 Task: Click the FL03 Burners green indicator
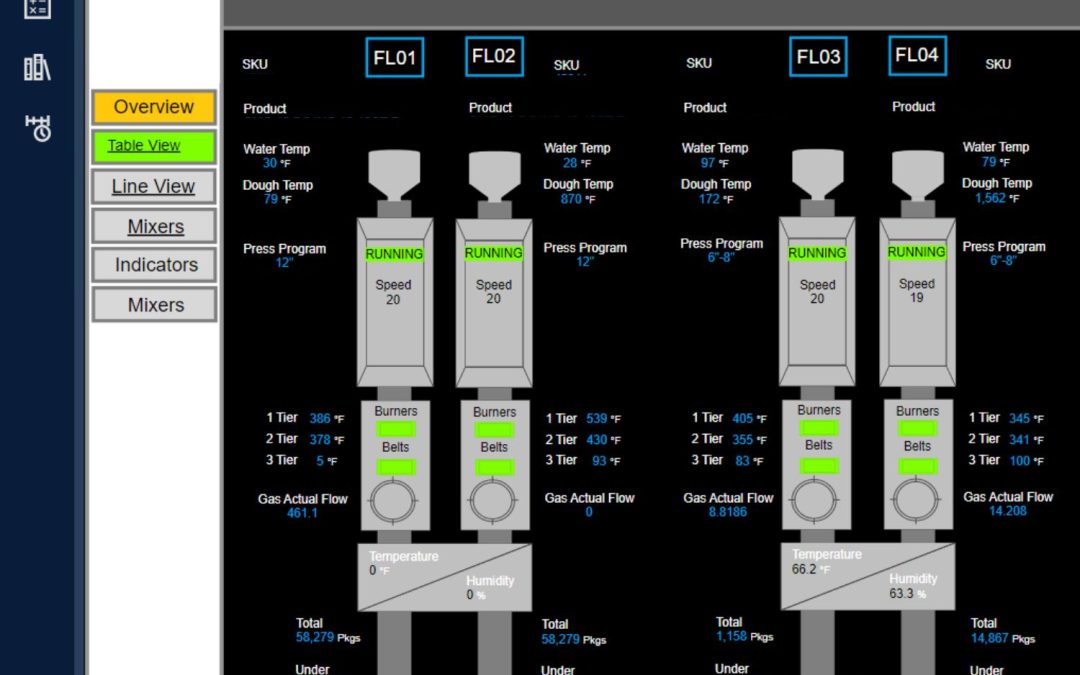(x=818, y=428)
